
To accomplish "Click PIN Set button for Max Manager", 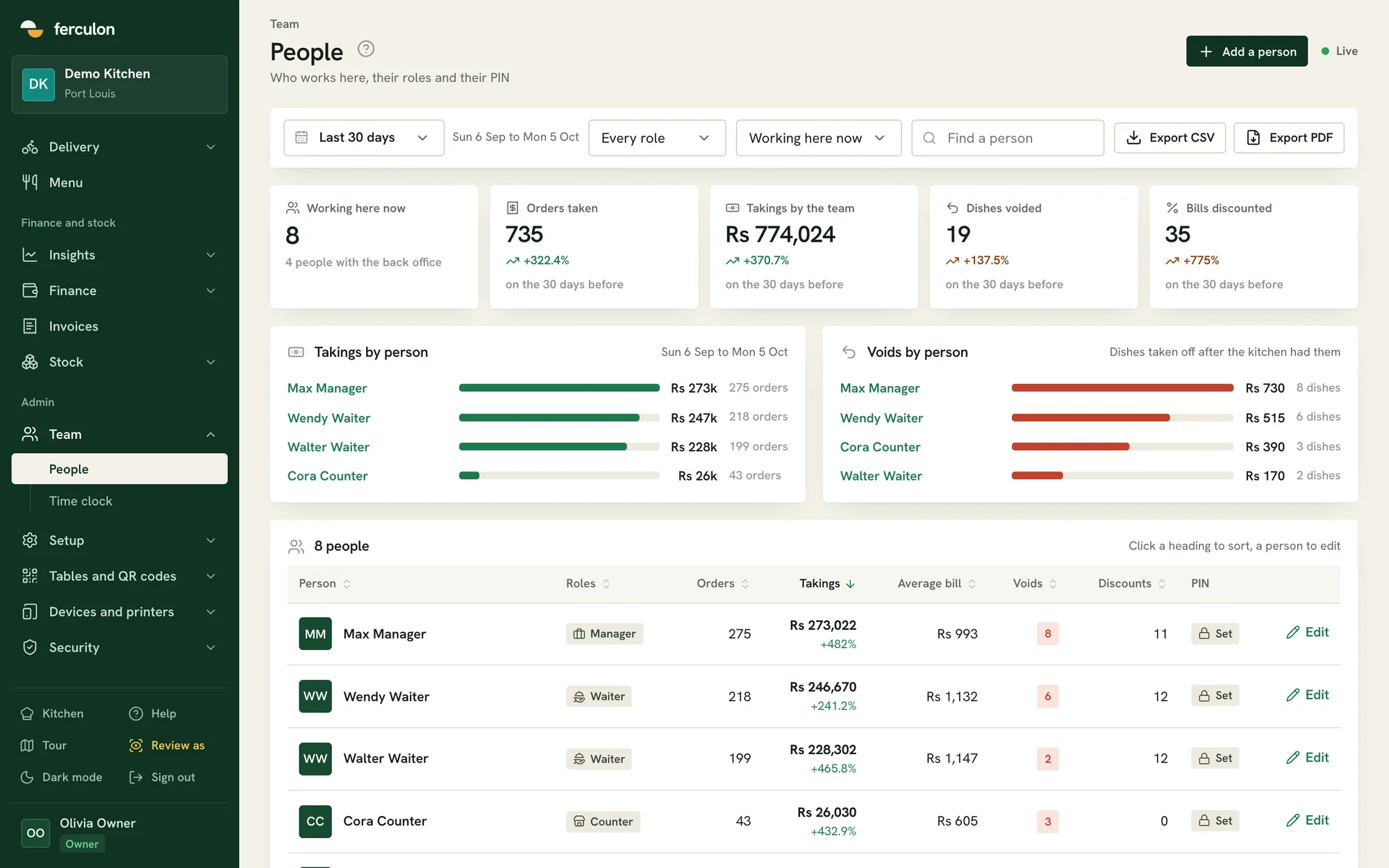I will coord(1215,633).
